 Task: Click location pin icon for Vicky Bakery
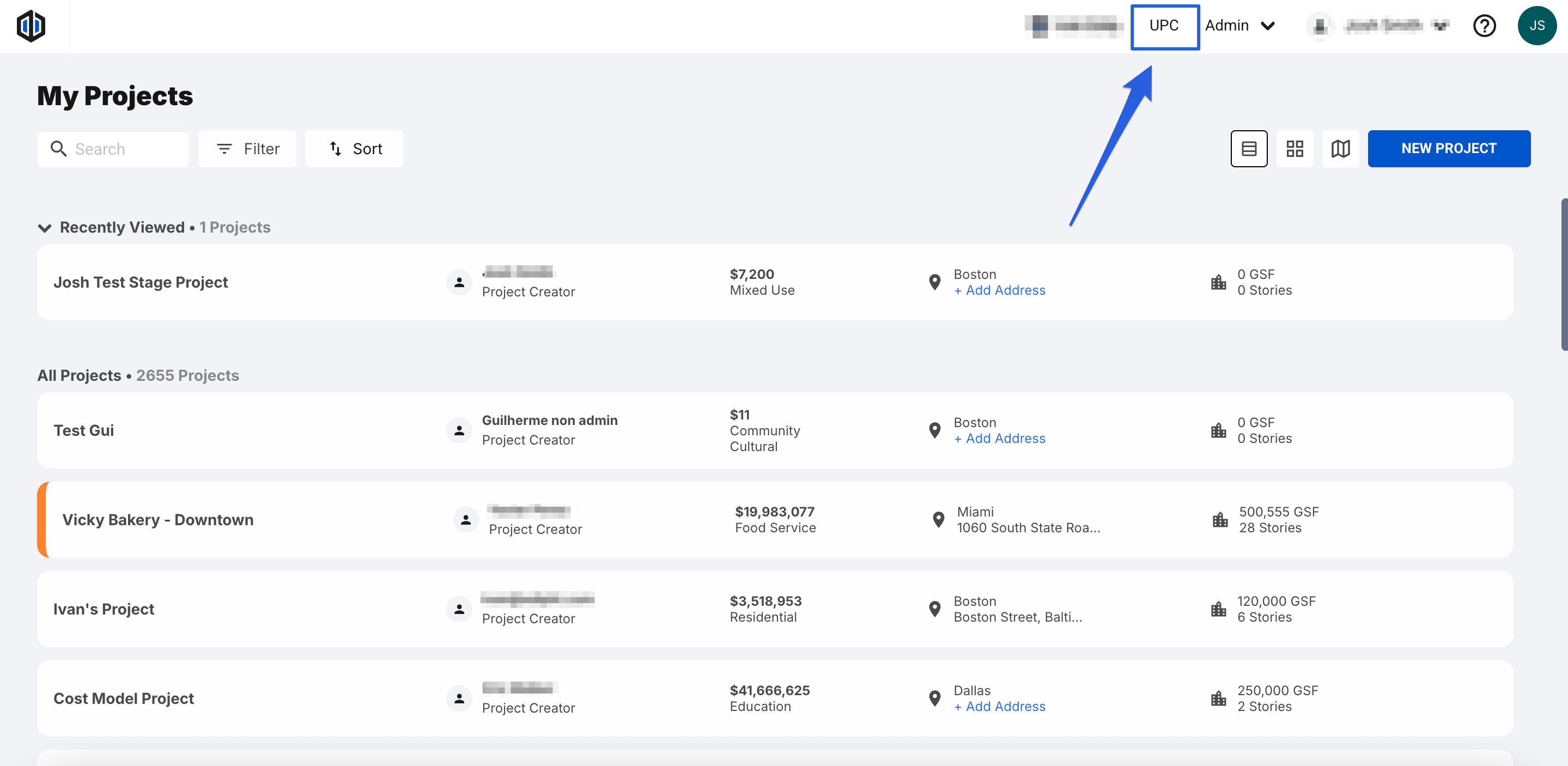point(938,519)
